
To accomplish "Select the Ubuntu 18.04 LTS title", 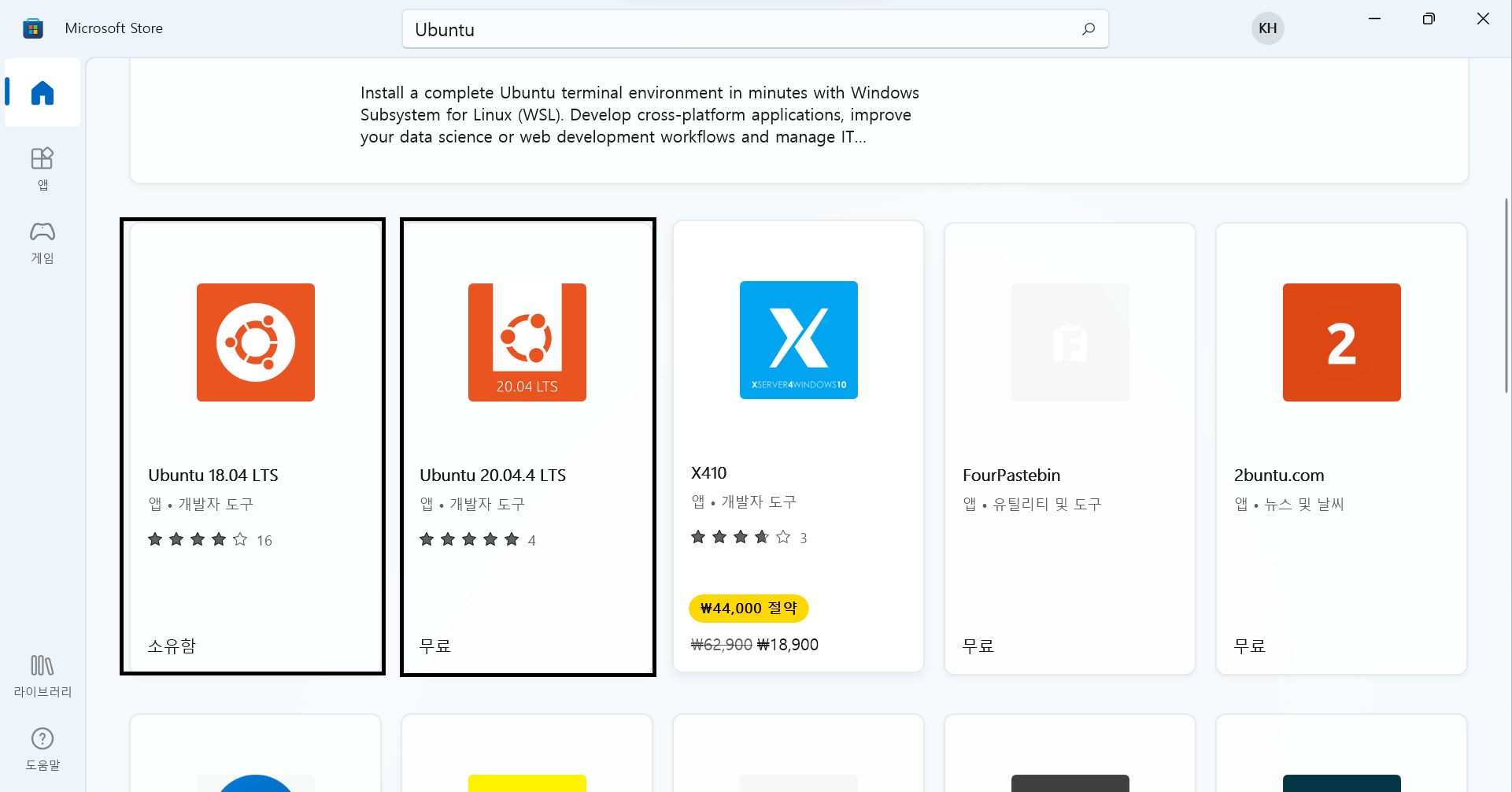I will coord(213,476).
